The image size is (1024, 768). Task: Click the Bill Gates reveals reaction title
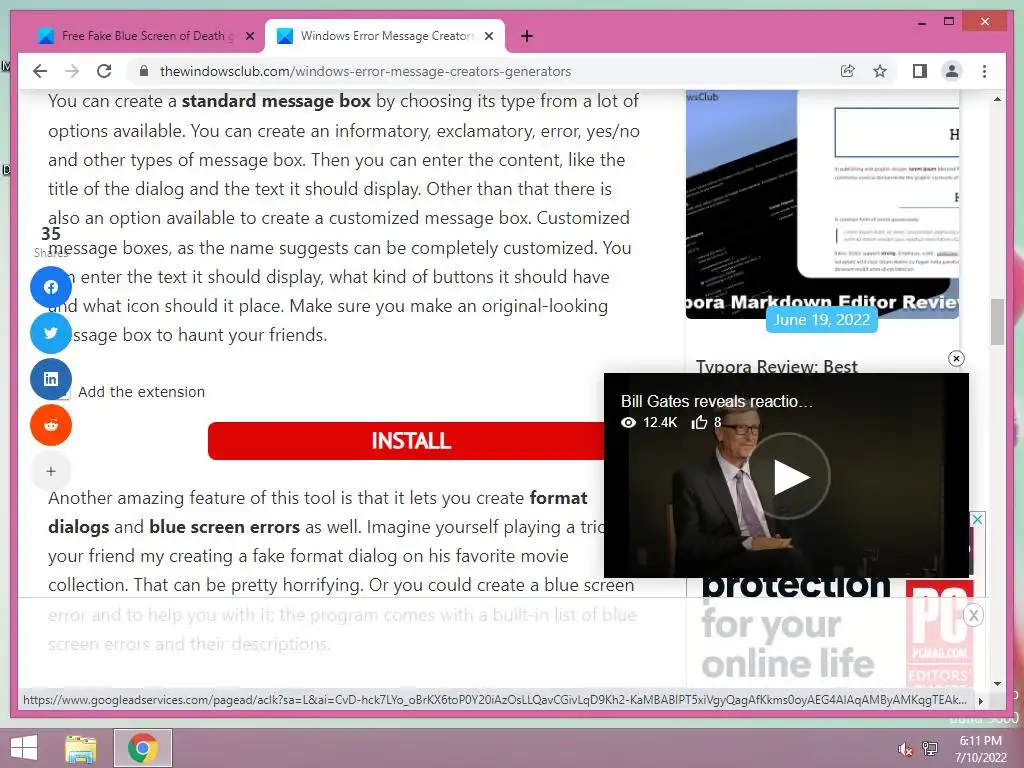click(716, 401)
